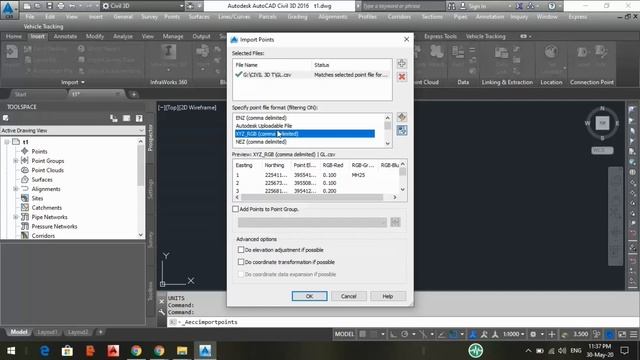The height and width of the screenshot is (360, 640).
Task: Remove selected file with red X icon
Action: click(x=402, y=77)
